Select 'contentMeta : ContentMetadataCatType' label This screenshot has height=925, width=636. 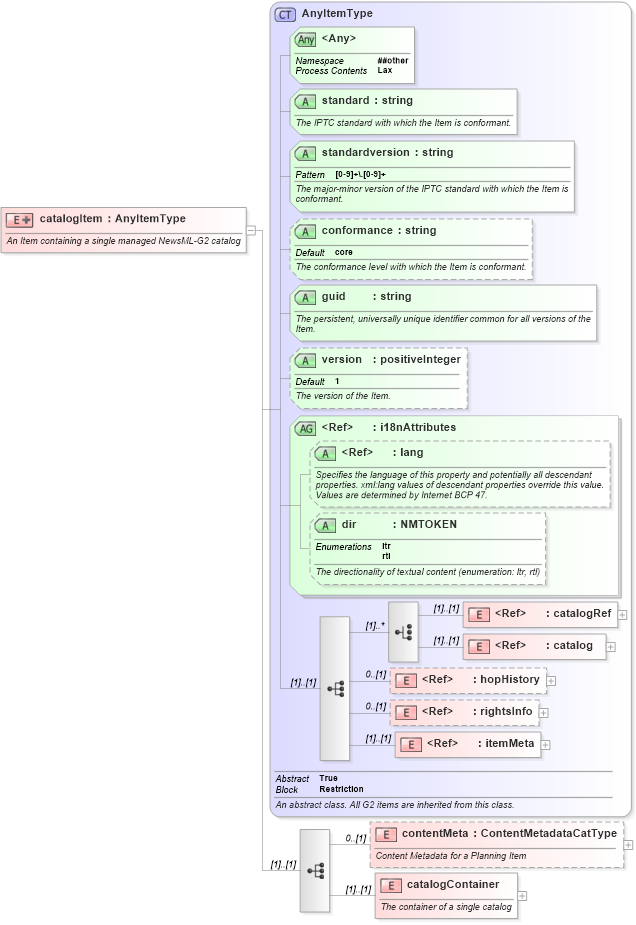pyautogui.click(x=509, y=834)
